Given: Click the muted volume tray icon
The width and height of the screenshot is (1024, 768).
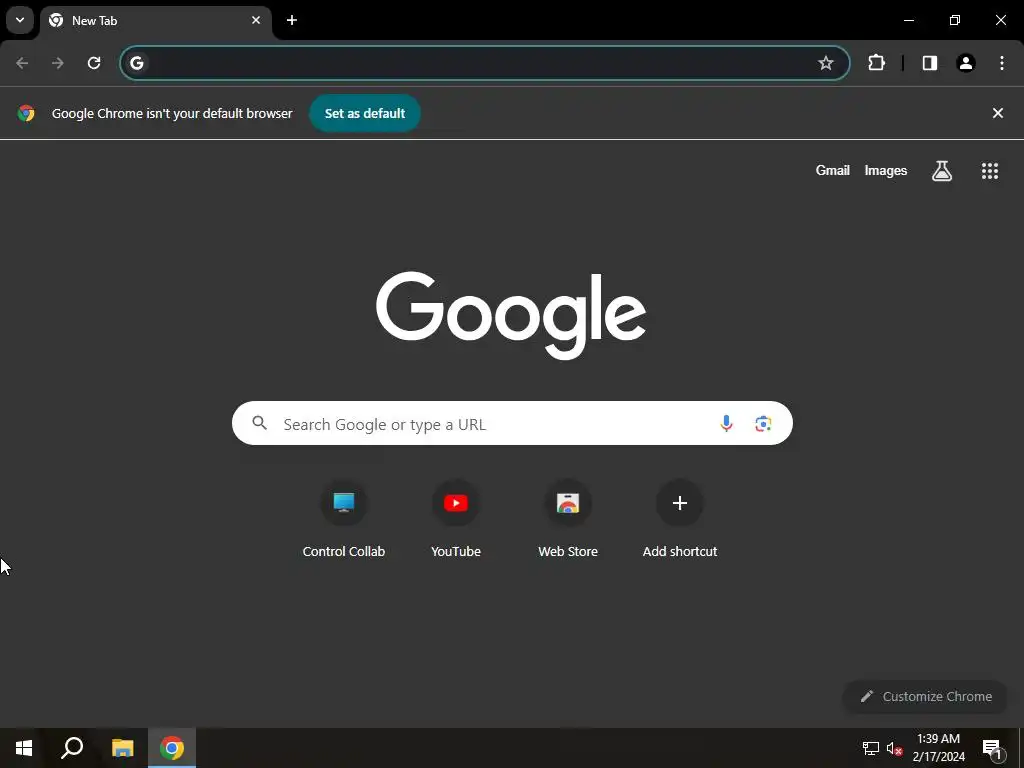Looking at the screenshot, I should [895, 748].
